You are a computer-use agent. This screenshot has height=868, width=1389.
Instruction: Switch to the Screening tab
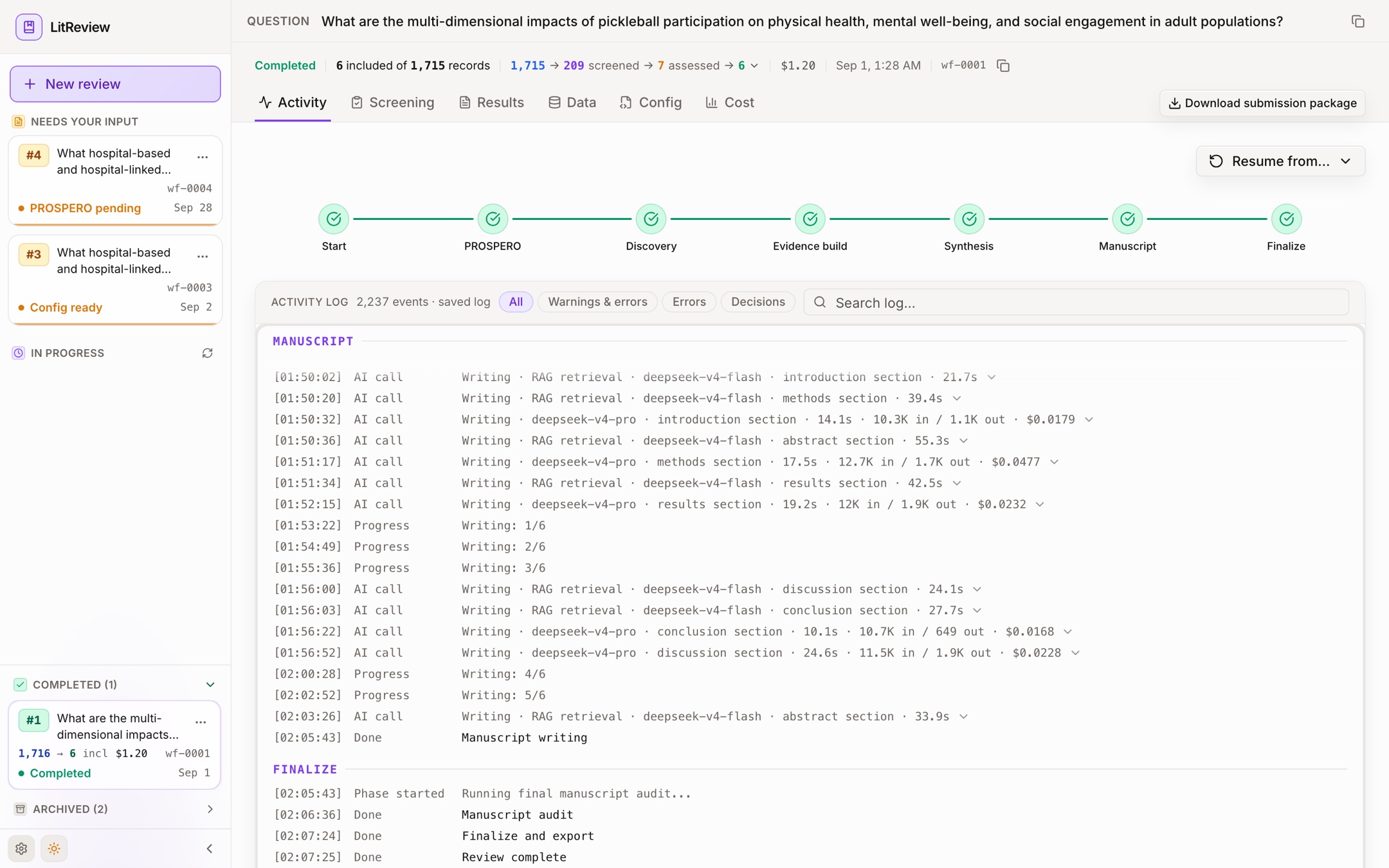pos(392,103)
